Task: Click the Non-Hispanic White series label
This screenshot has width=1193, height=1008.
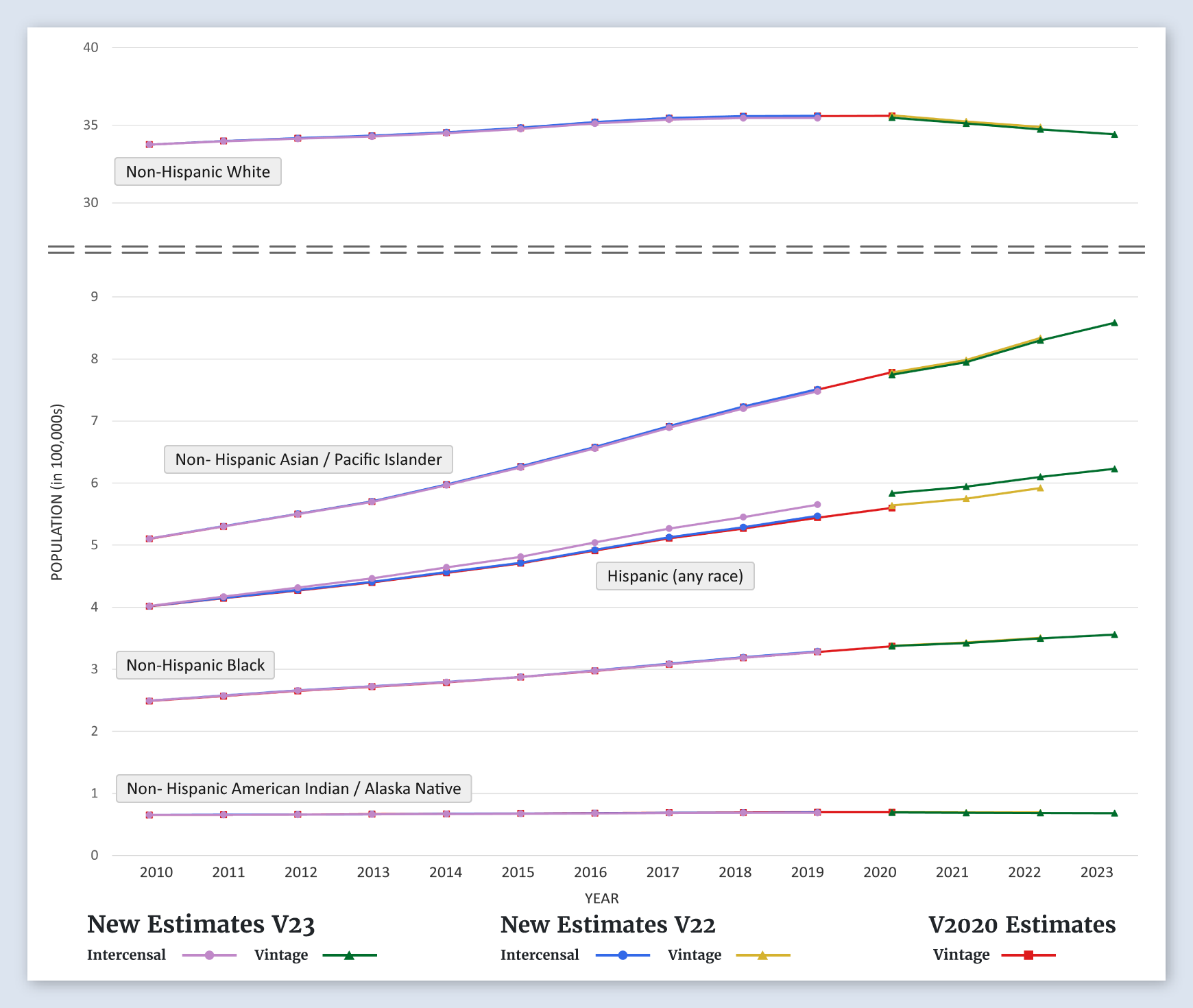Action: tap(197, 171)
